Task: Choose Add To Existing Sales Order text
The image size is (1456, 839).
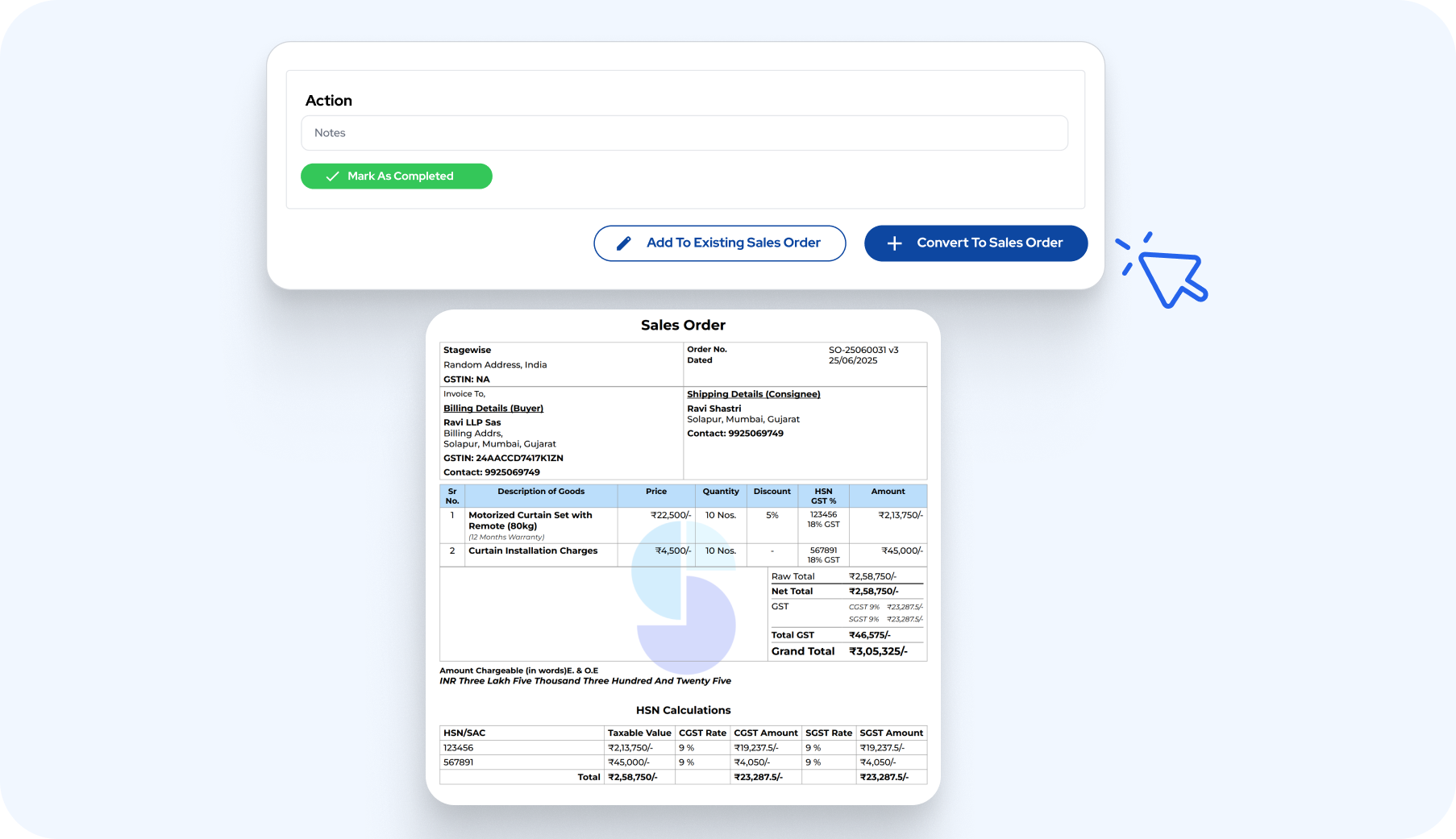Action: [733, 243]
